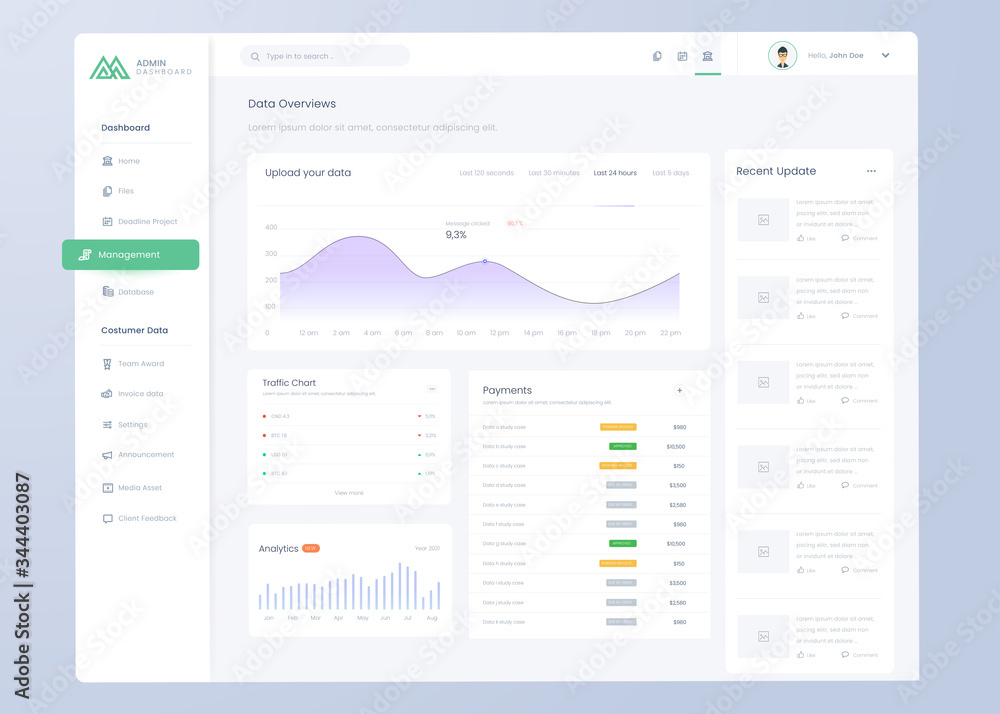
Task: Comment on the first Recent Update post
Action: 859,238
